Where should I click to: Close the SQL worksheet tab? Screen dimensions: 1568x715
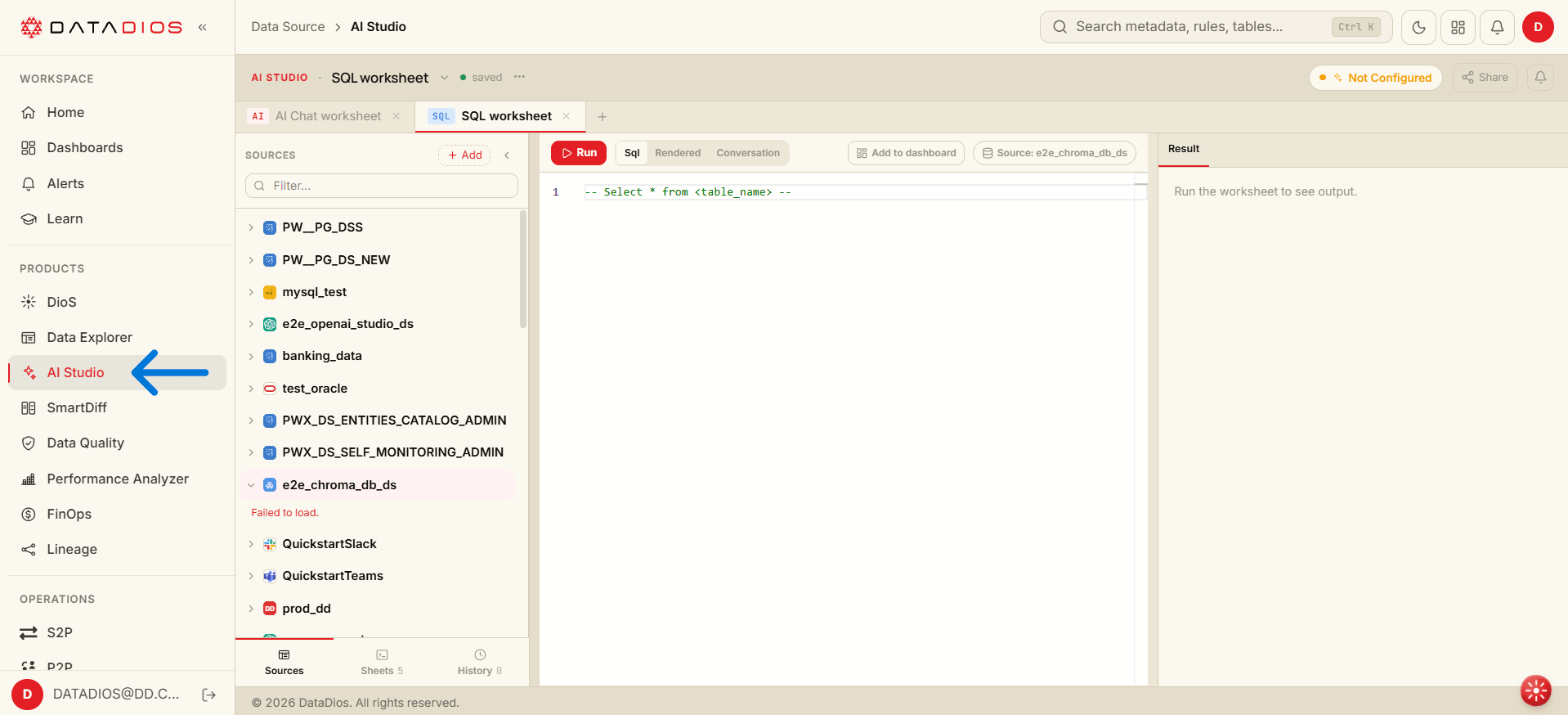pos(567,116)
